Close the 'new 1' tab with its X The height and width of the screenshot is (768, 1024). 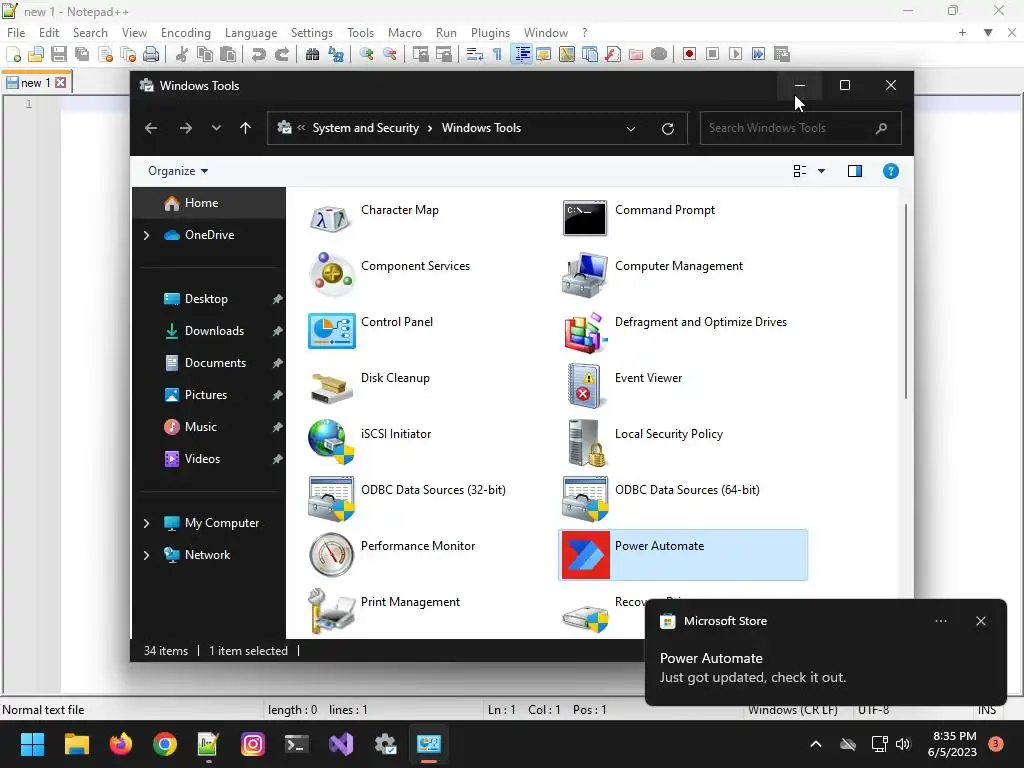coord(60,83)
